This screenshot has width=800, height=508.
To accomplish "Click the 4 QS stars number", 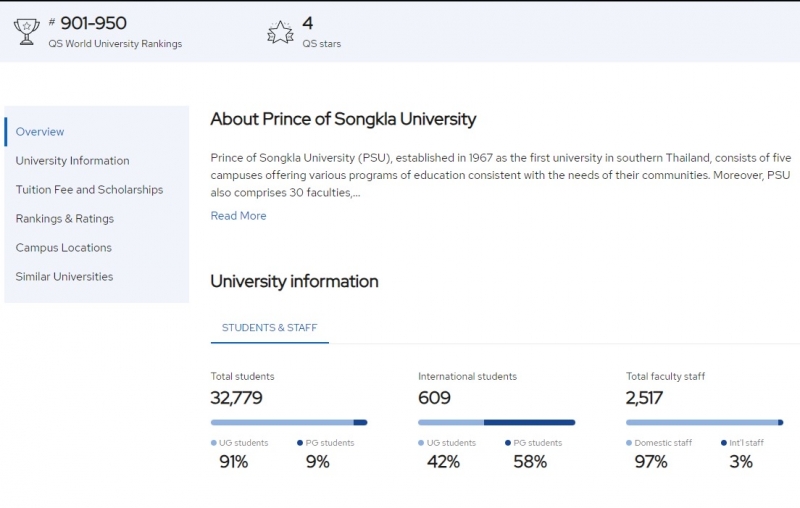I will [x=308, y=23].
